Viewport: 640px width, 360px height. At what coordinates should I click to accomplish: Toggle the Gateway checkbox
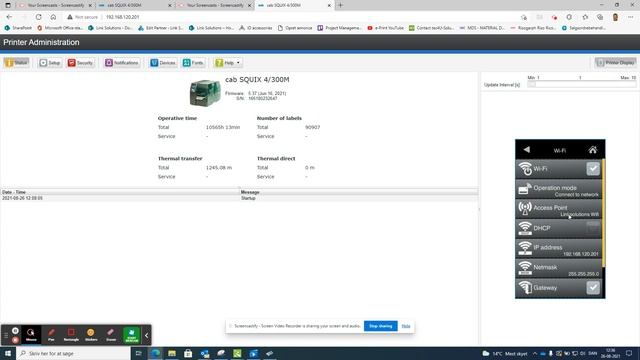[593, 288]
